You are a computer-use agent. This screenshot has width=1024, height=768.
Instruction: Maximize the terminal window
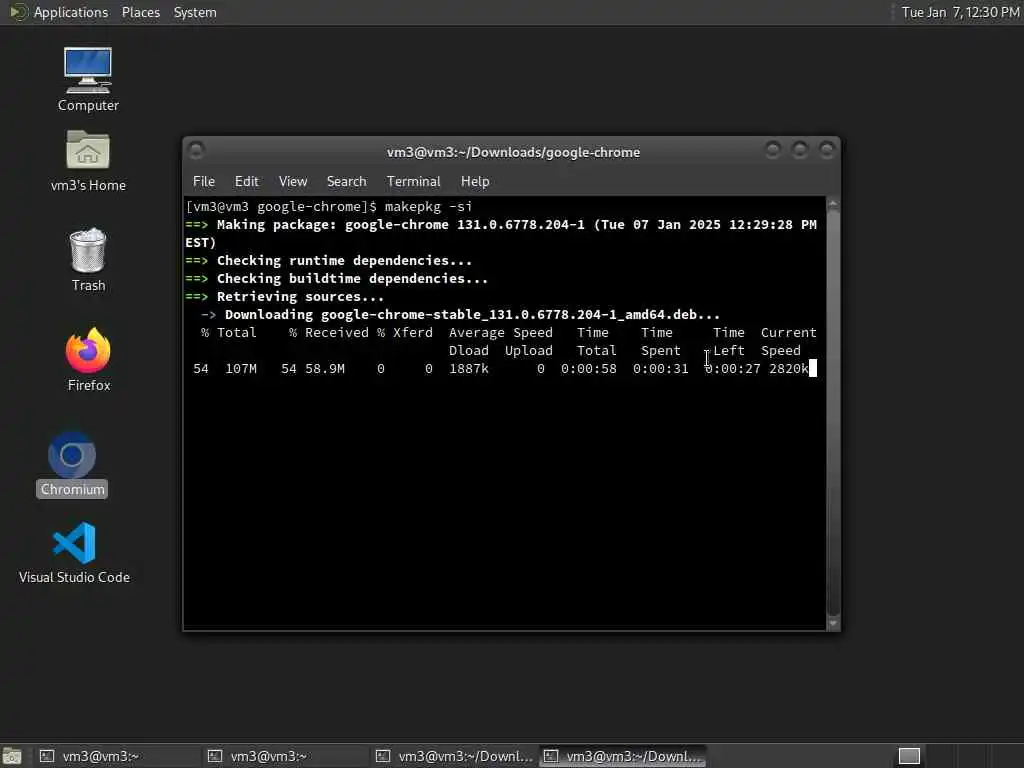click(x=799, y=151)
